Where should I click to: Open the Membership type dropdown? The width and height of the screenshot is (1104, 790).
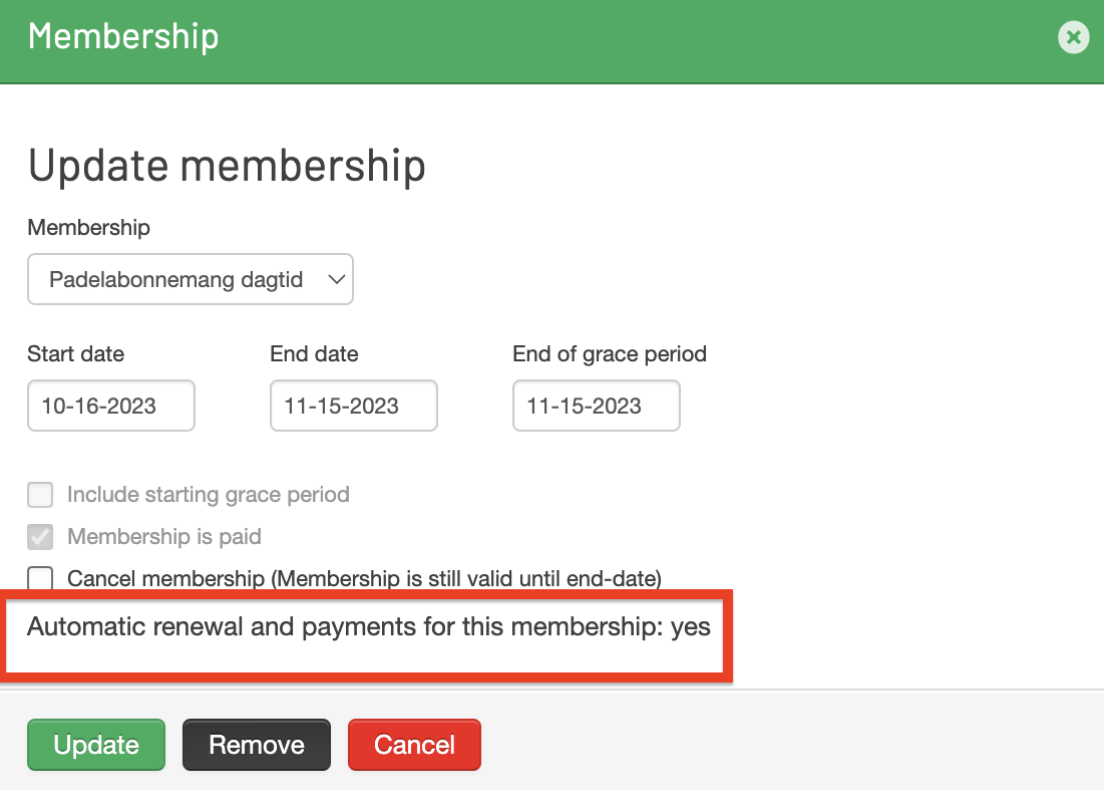point(190,279)
